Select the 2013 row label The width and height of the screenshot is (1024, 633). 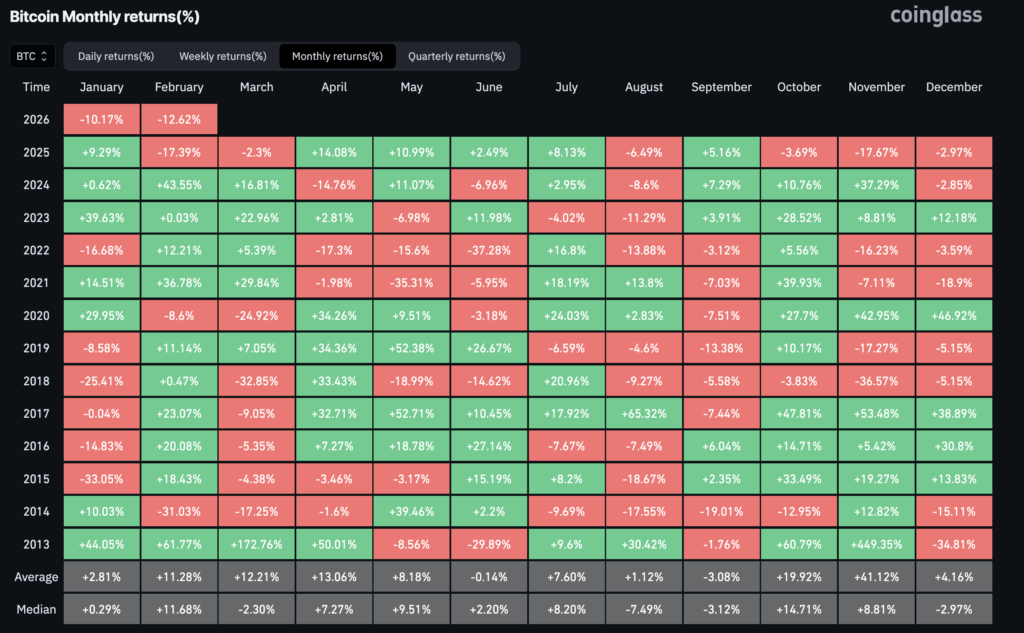(36, 544)
